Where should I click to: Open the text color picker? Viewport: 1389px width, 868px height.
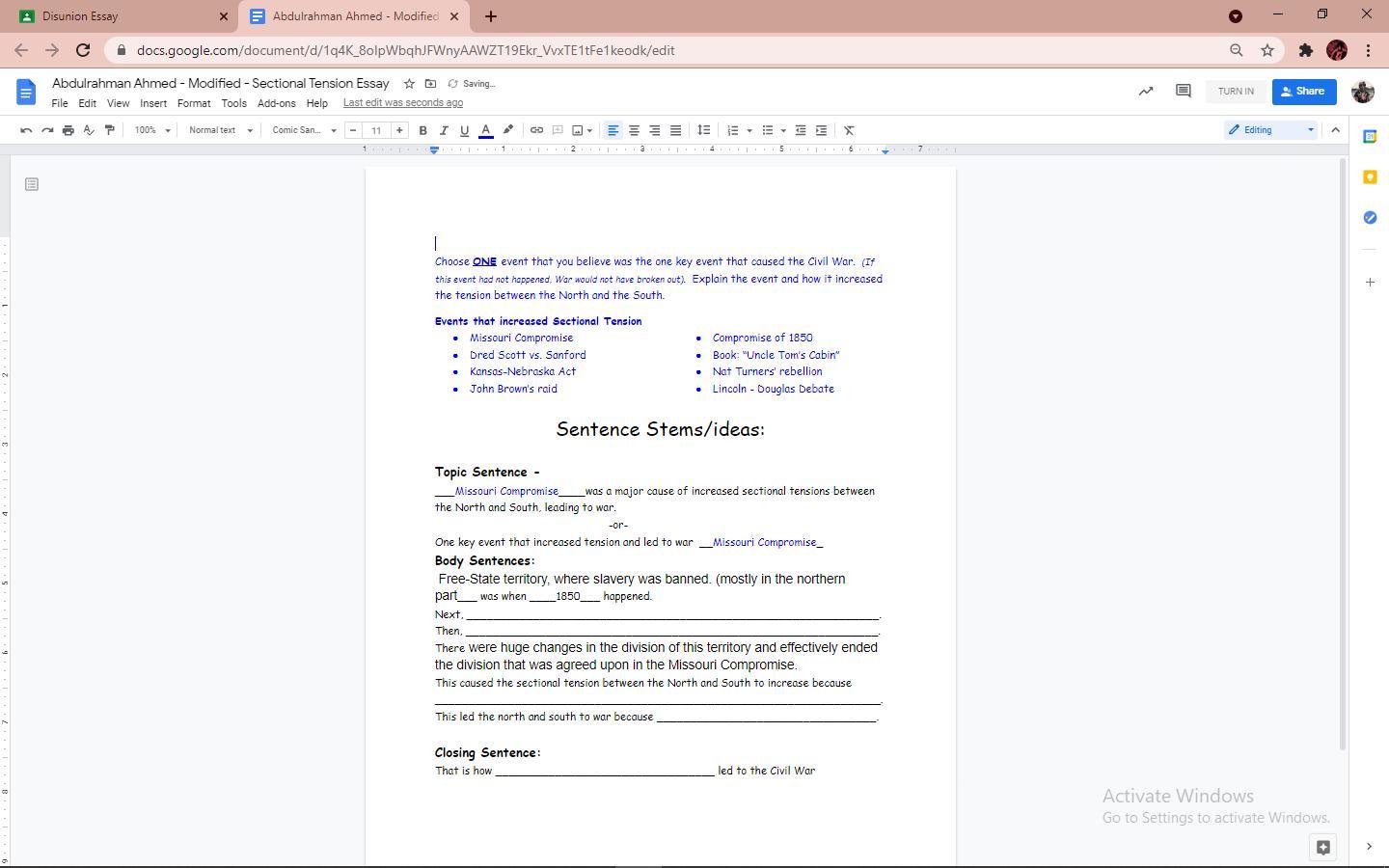(x=486, y=130)
